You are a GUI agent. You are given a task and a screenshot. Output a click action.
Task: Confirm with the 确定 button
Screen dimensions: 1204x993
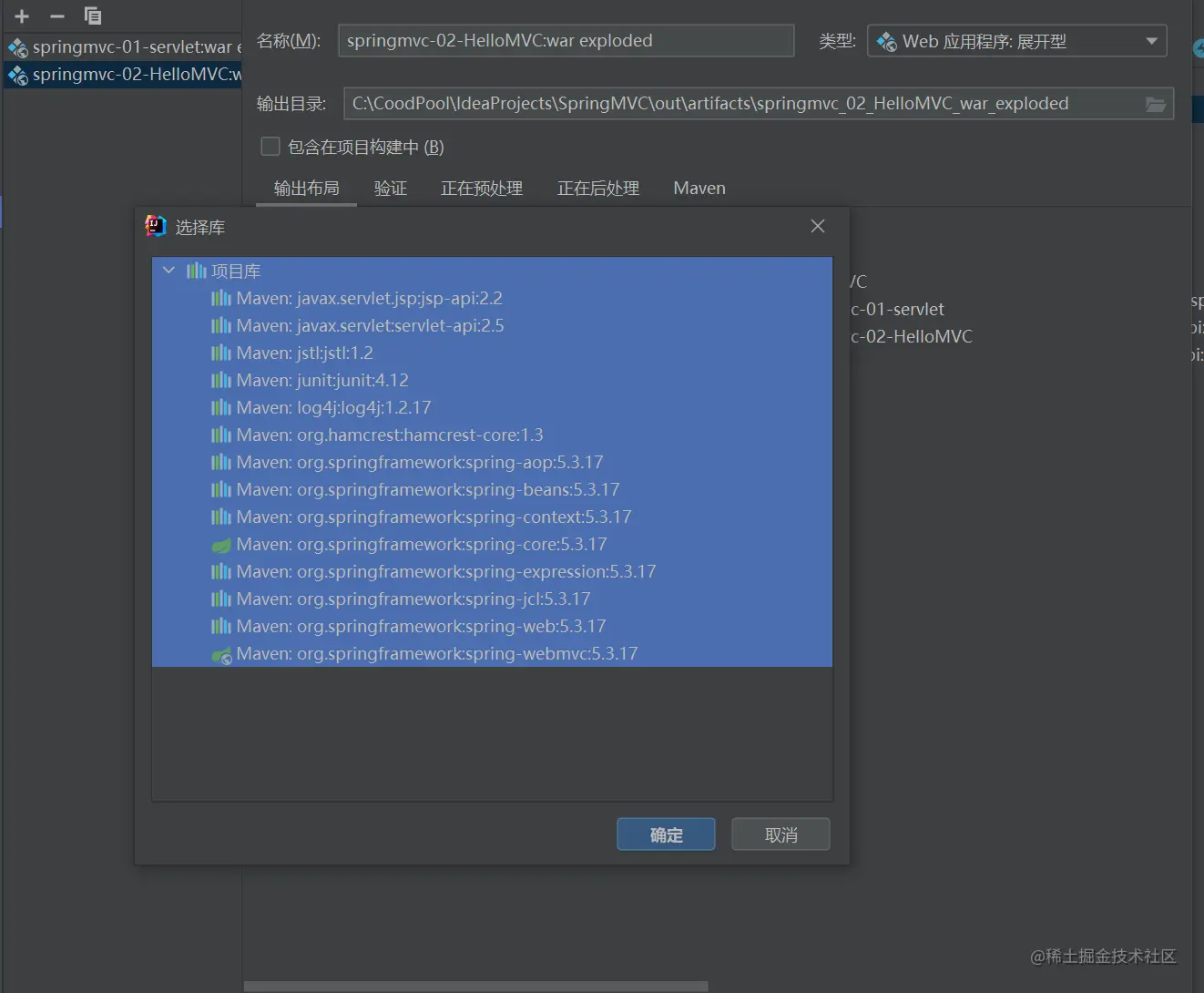tap(666, 834)
